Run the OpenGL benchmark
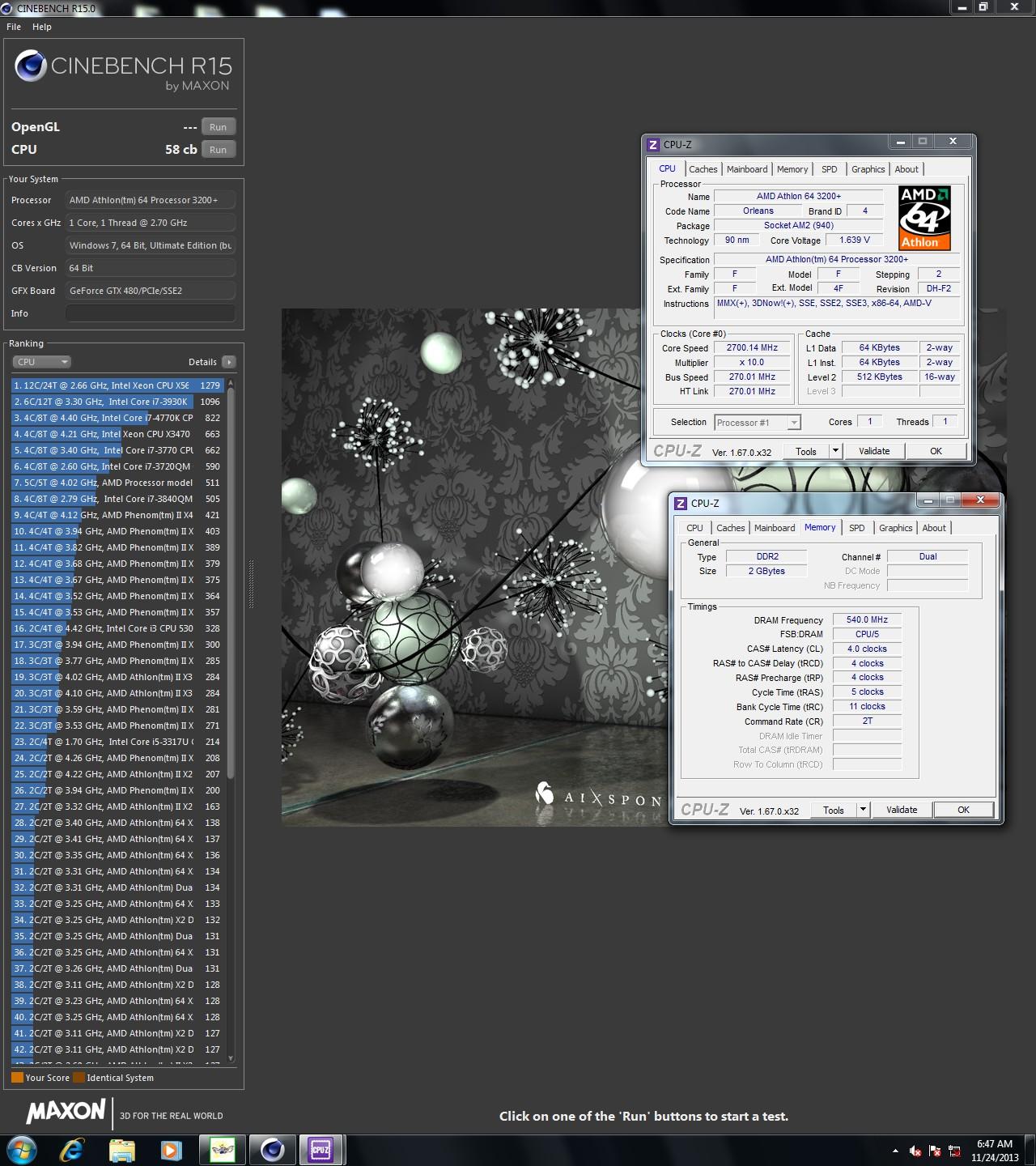This screenshot has width=1036, height=1166. click(219, 127)
